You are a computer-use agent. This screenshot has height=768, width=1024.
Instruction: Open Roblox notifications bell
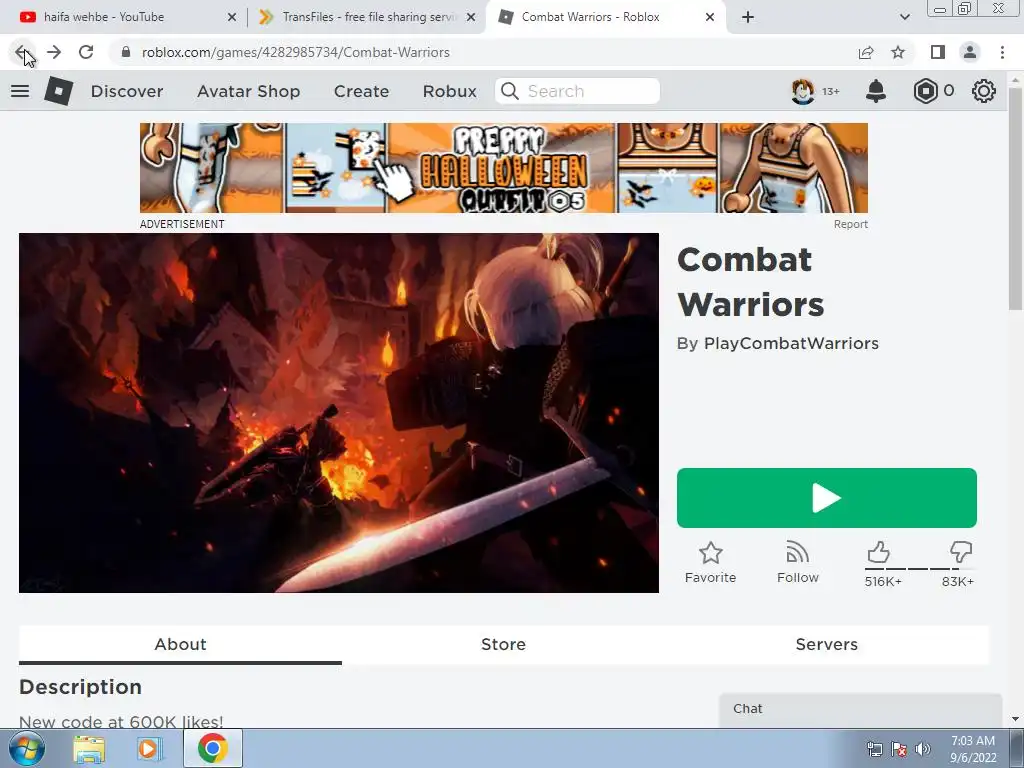point(876,91)
